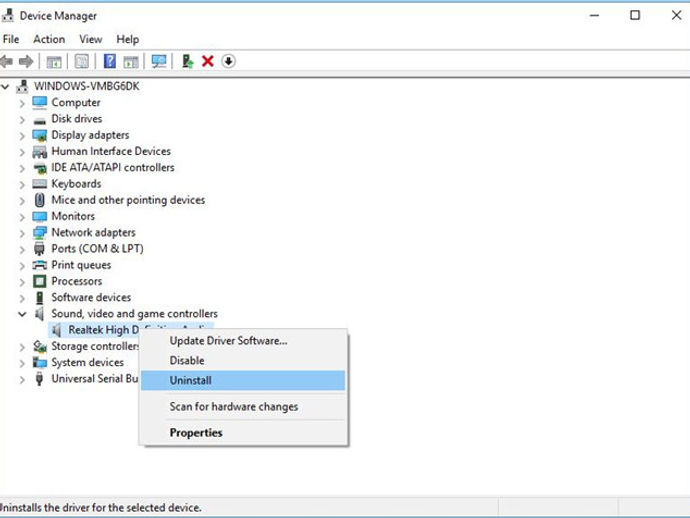Select the WINDOWS-VMBG6DK computer name
This screenshot has height=518, width=690.
(x=87, y=86)
